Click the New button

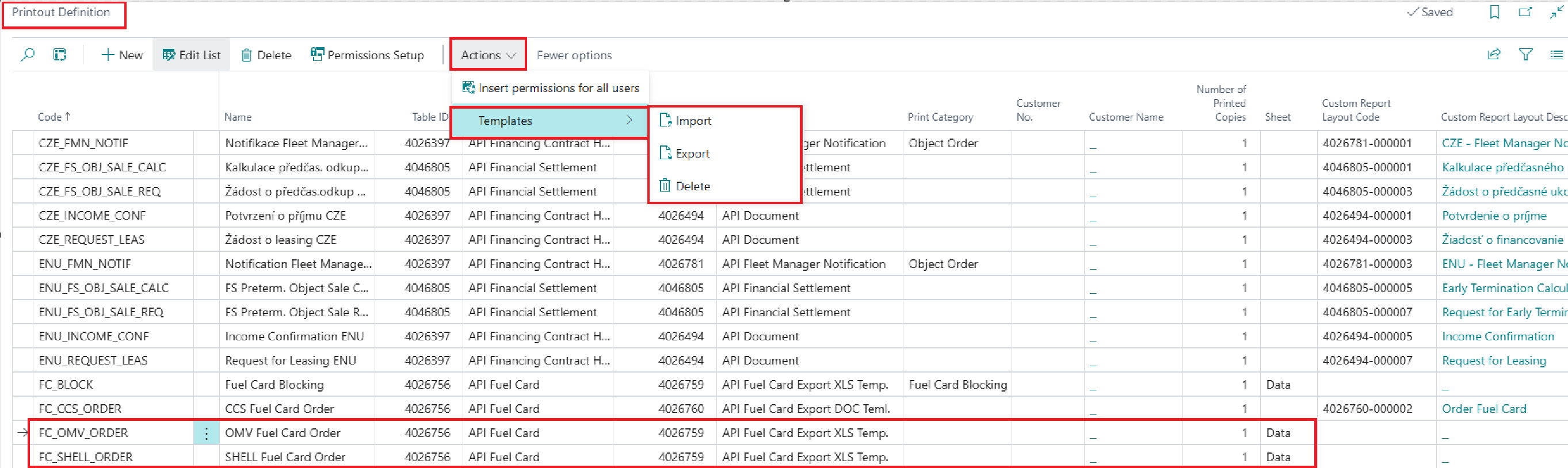coord(123,55)
